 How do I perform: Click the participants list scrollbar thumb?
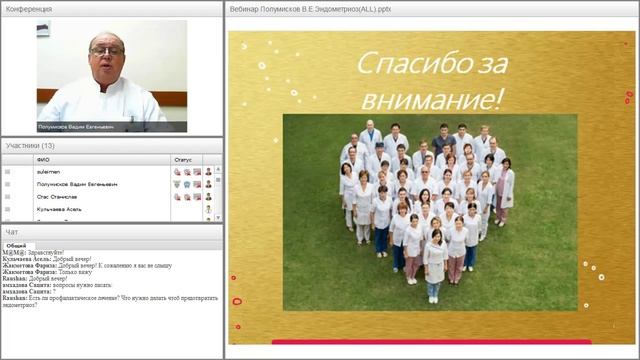(x=218, y=180)
